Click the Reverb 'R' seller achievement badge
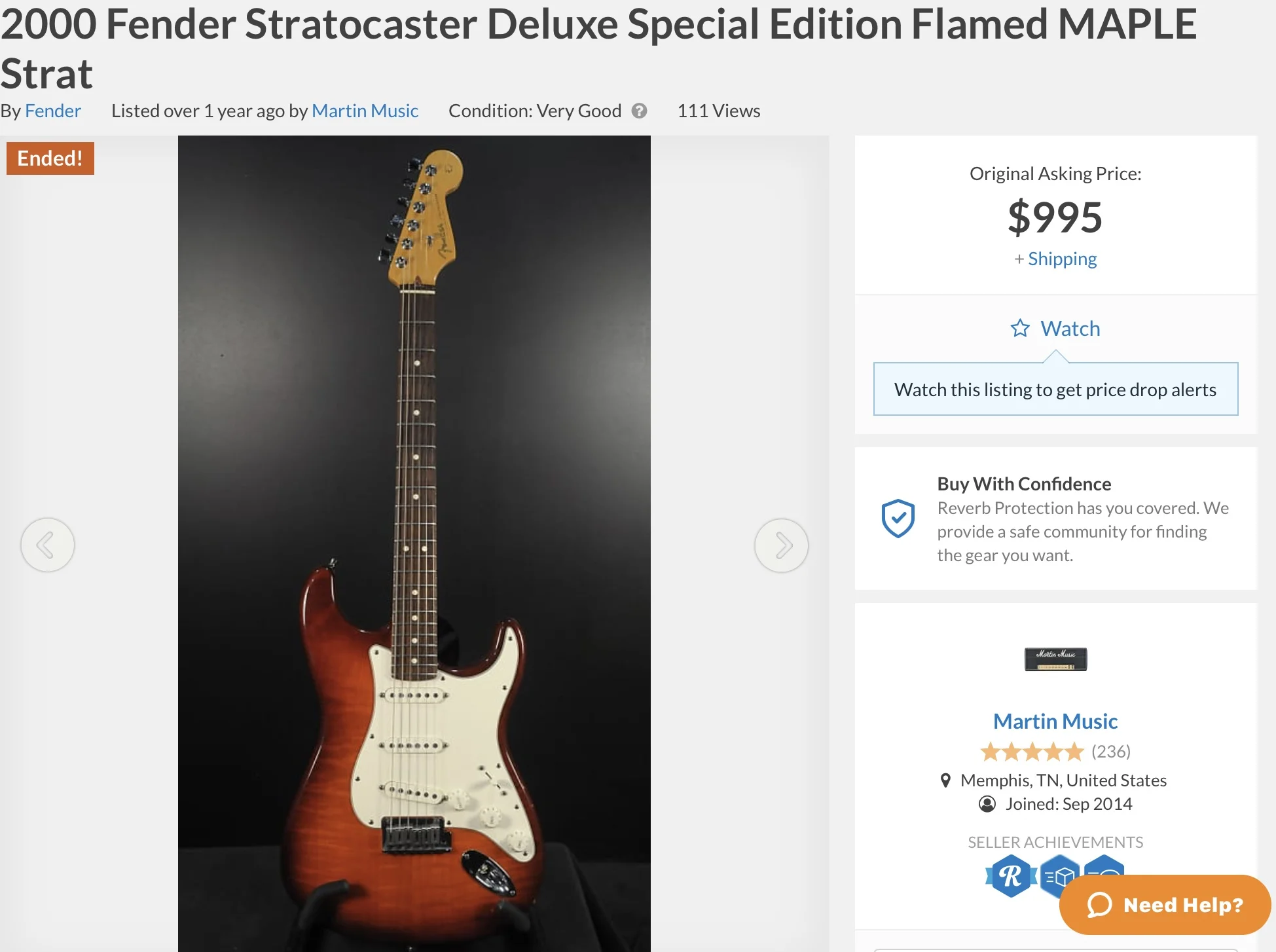 pyautogui.click(x=1011, y=876)
